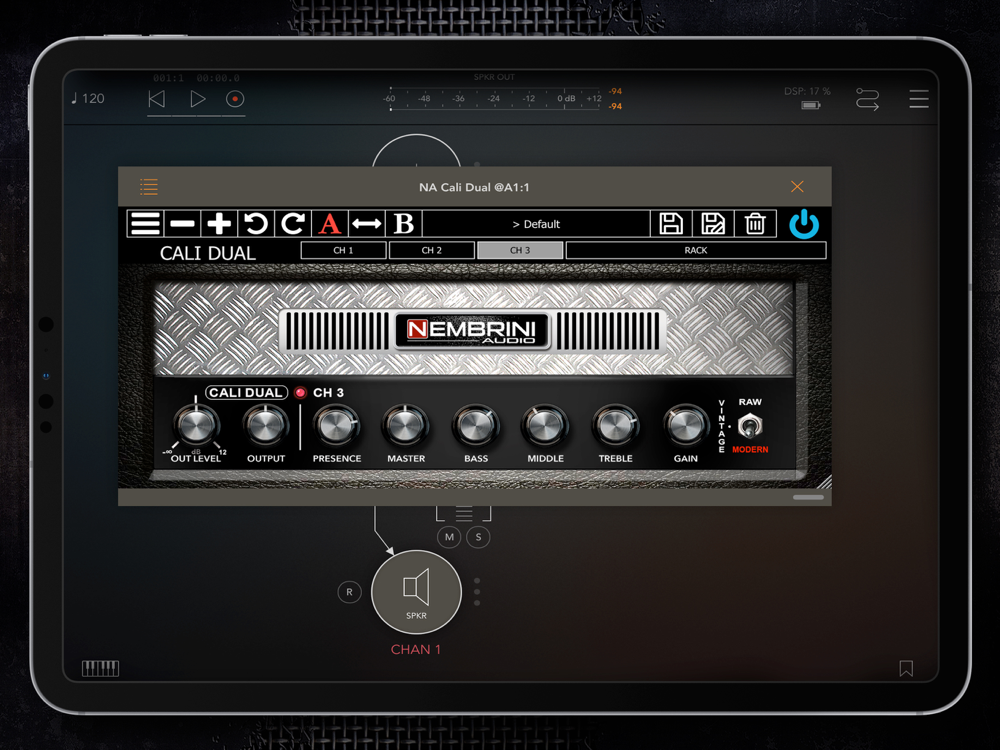The image size is (1000, 750).
Task: Switch to the CH 2 tab
Action: pos(432,250)
